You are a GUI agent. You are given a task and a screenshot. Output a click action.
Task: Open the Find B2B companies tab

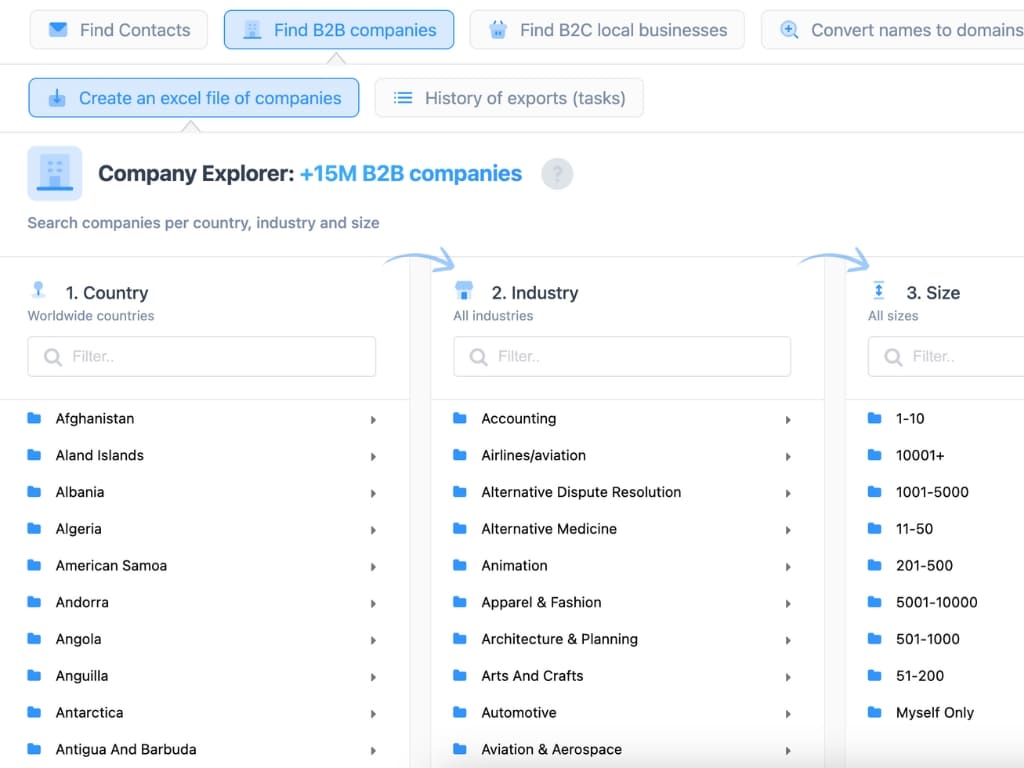tap(339, 30)
